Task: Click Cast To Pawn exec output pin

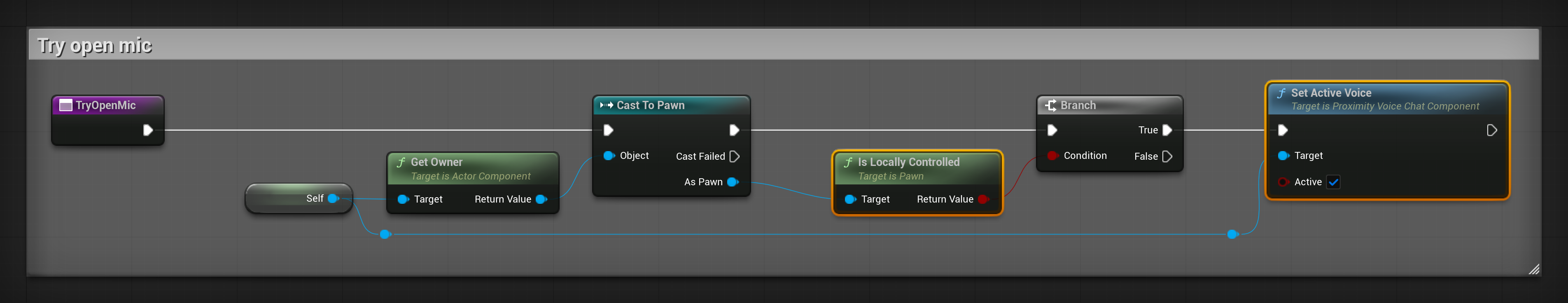Action: [734, 130]
